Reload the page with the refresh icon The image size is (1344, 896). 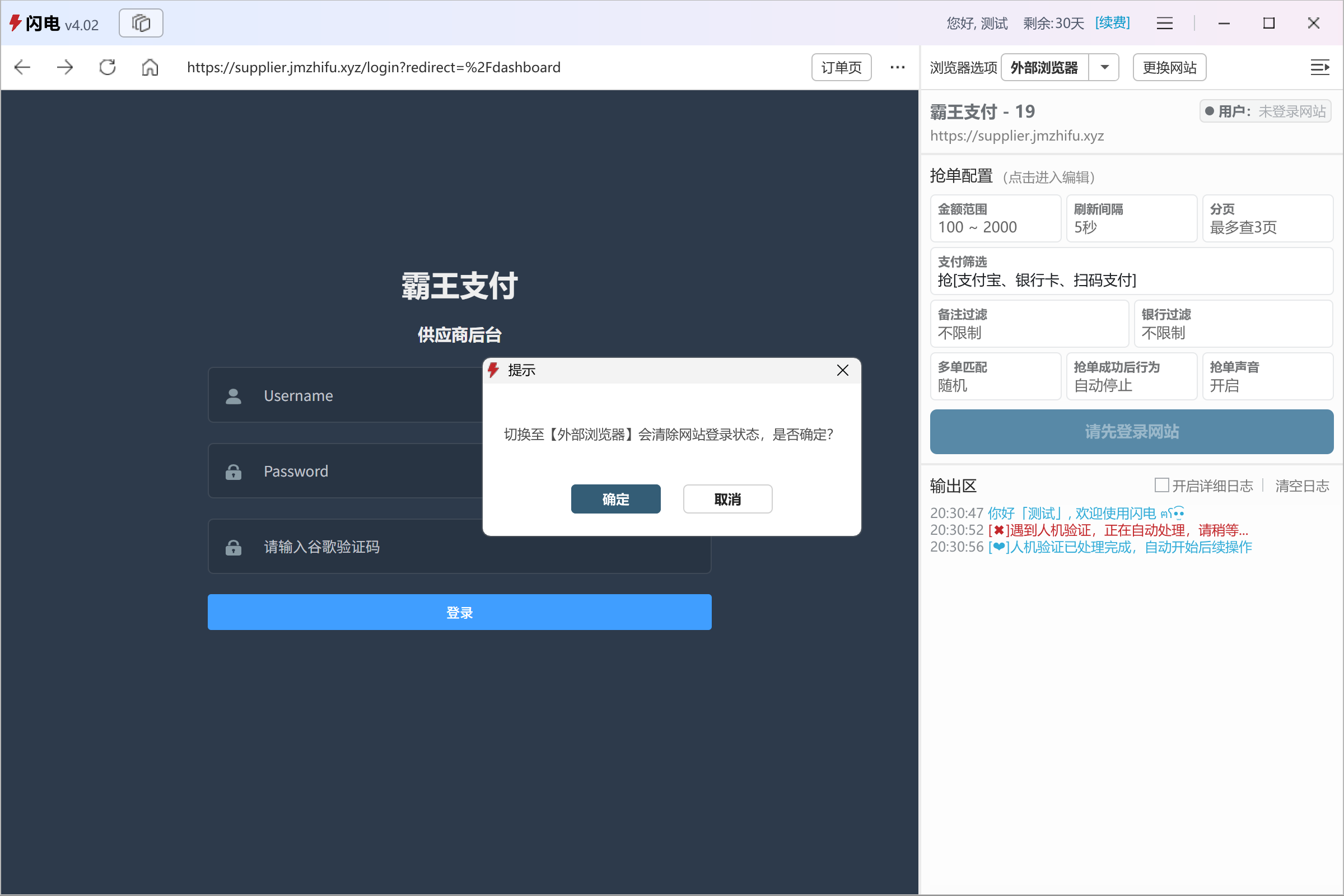click(x=106, y=67)
